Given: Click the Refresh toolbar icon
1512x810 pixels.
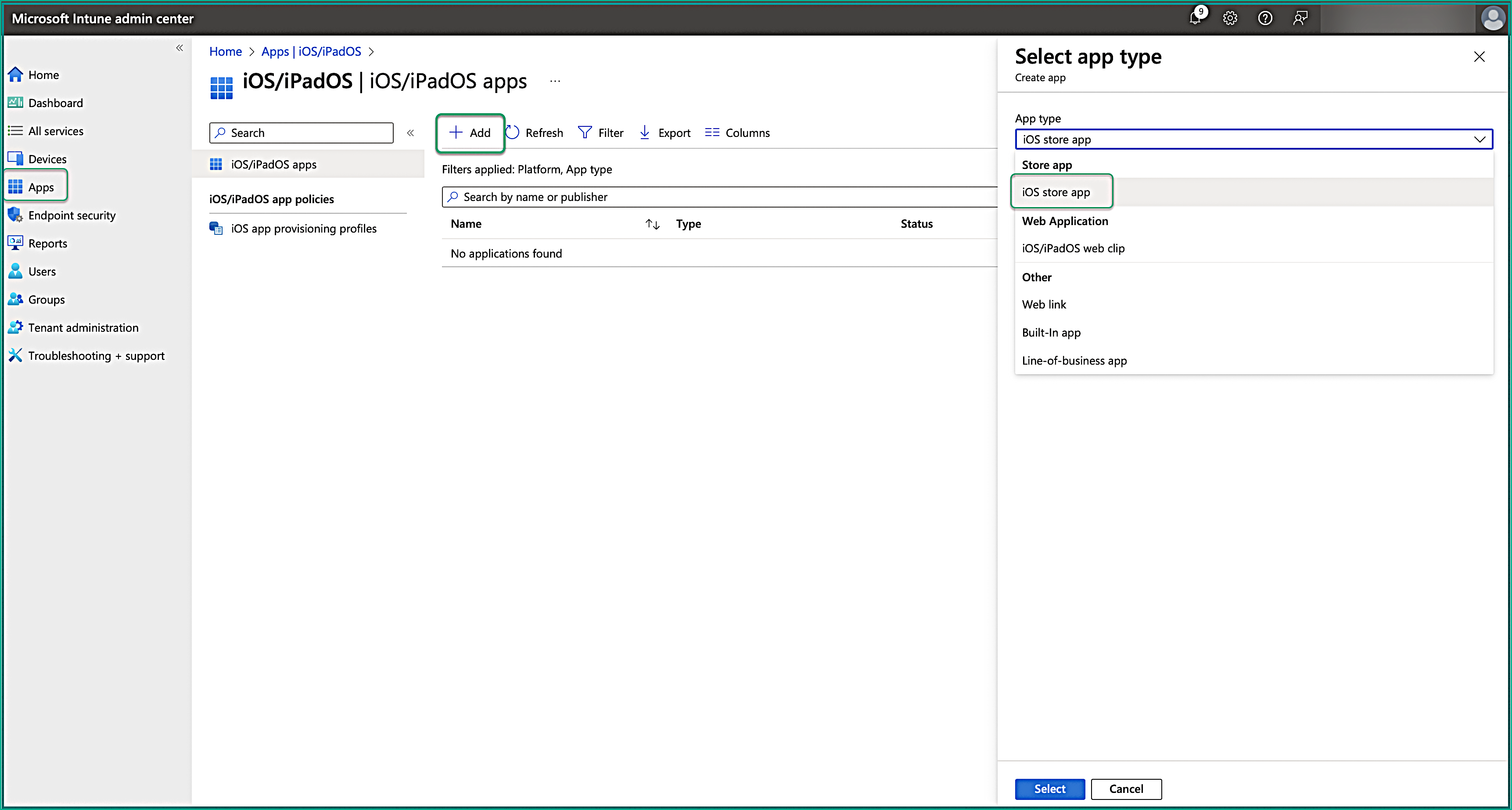Looking at the screenshot, I should [x=513, y=133].
